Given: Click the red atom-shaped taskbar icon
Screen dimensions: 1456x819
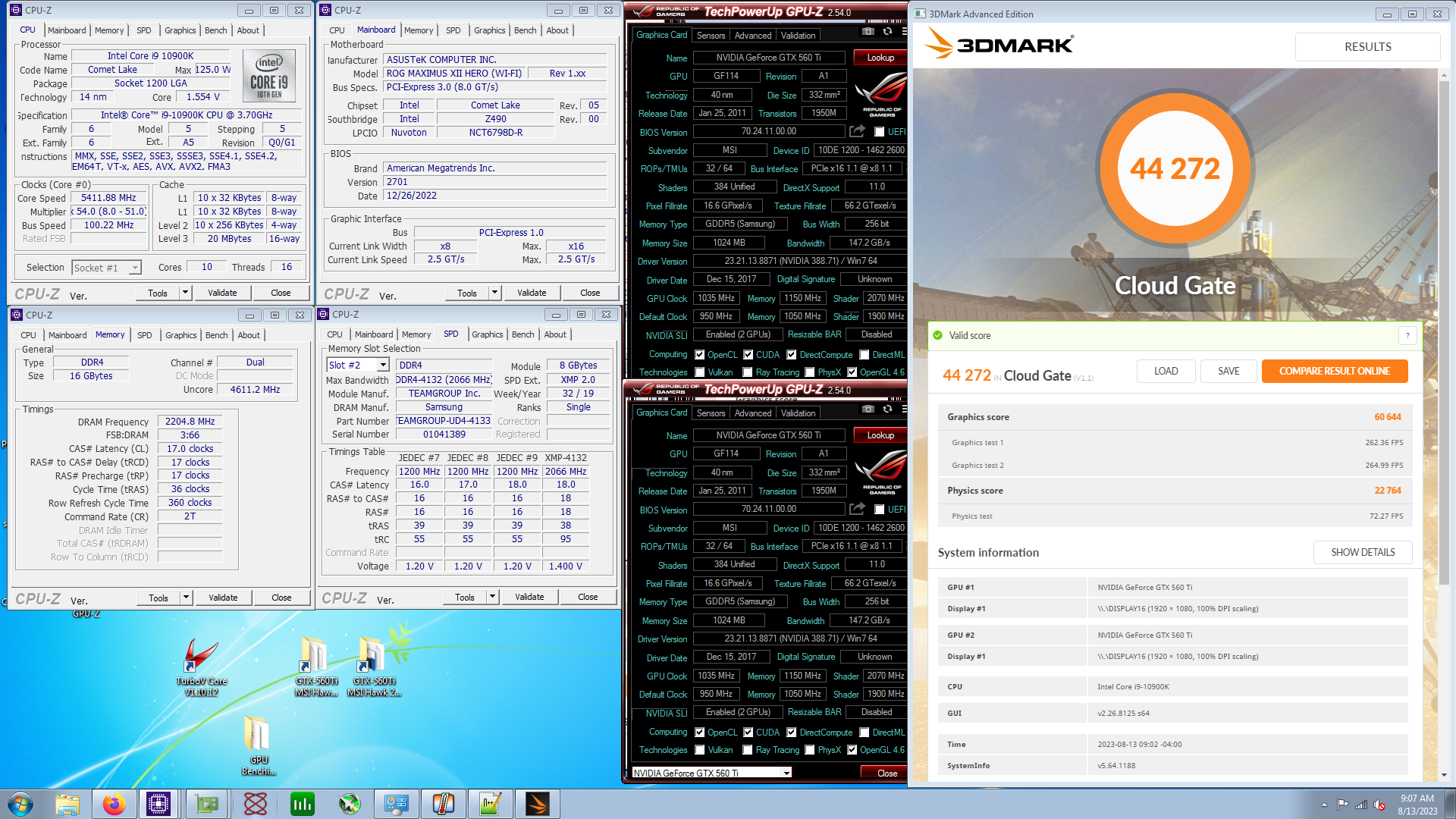Looking at the screenshot, I should click(256, 804).
